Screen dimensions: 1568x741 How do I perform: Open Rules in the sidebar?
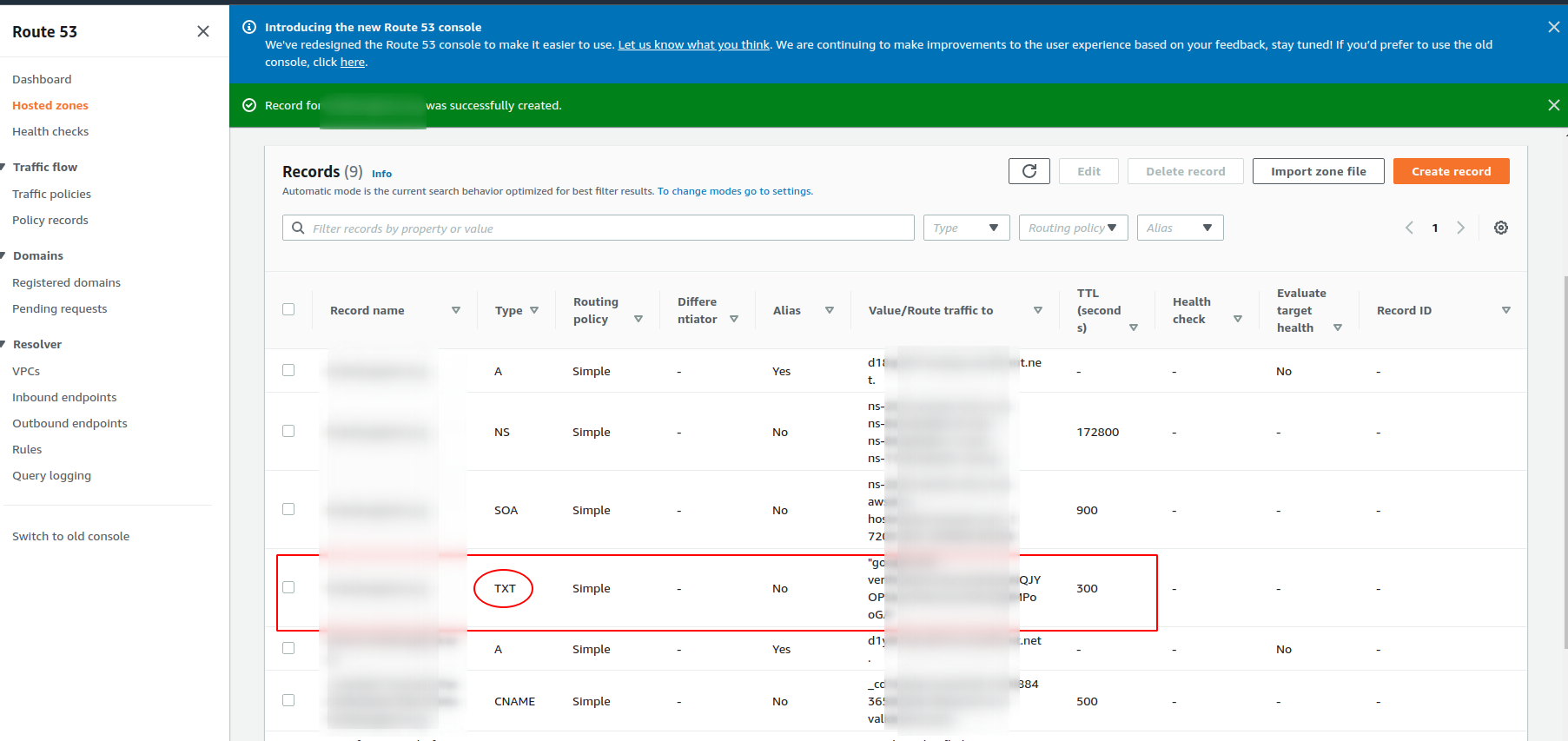[x=27, y=449]
